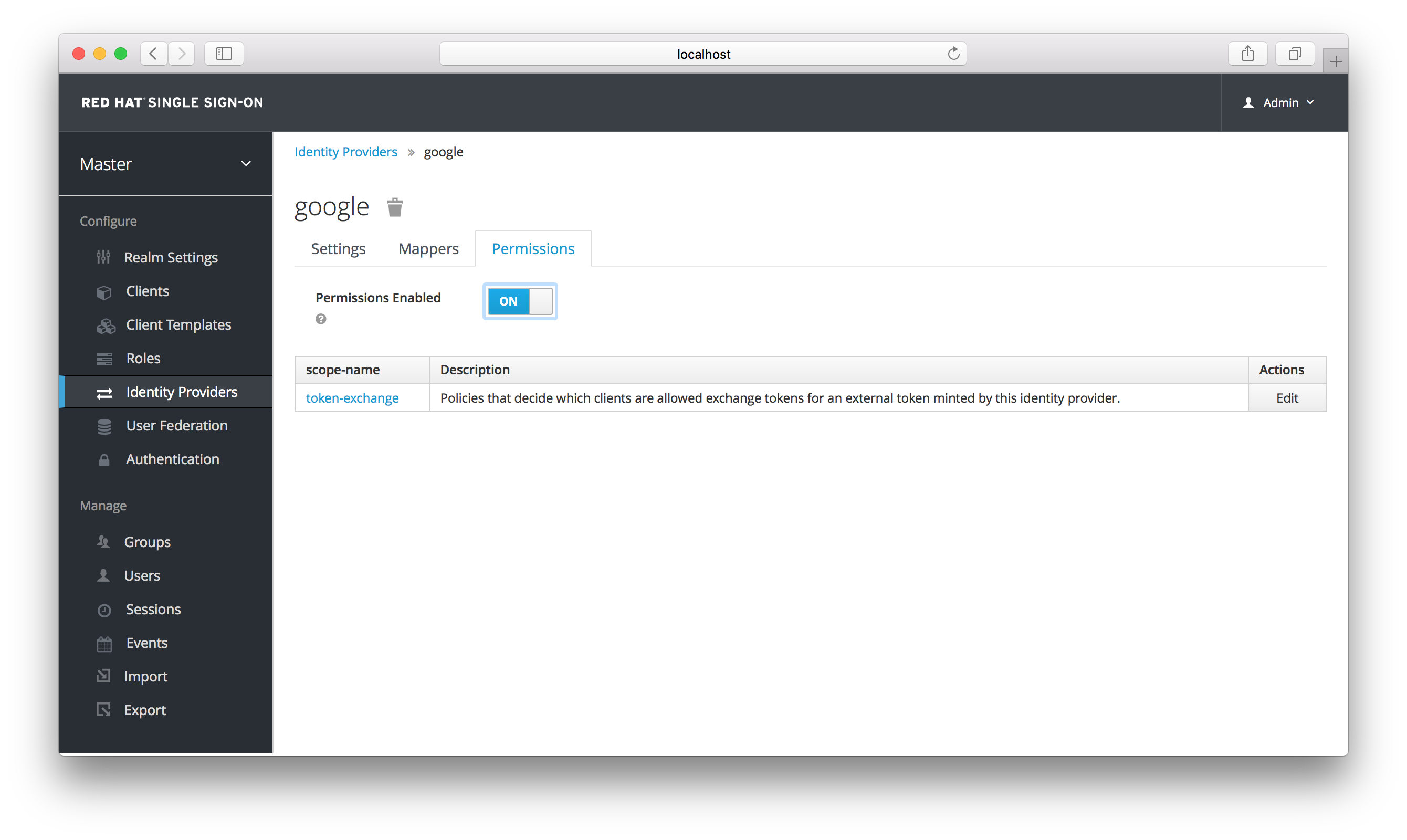1407x840 pixels.
Task: Click the Import menu item in sidebar
Action: 146,676
